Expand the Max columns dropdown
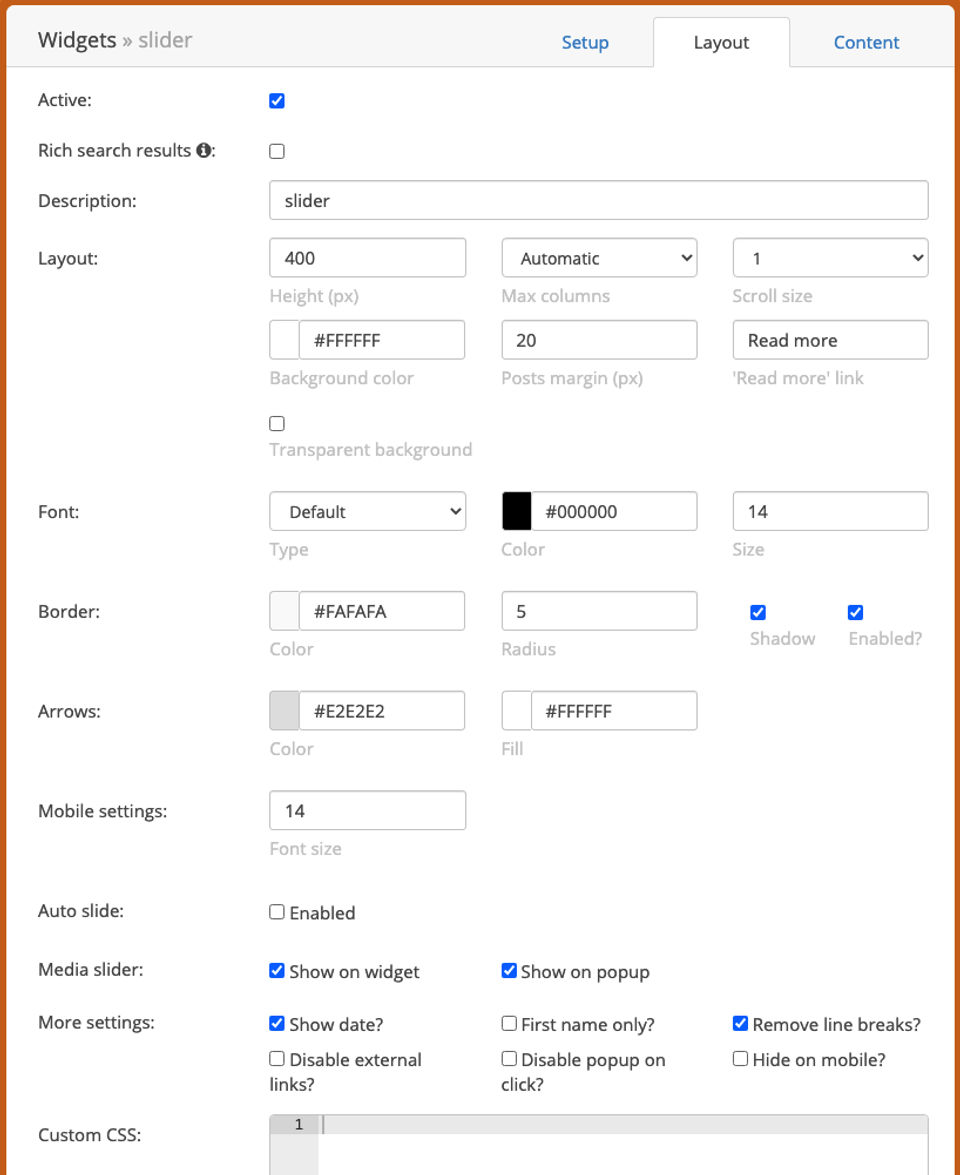960x1175 pixels. [x=599, y=258]
